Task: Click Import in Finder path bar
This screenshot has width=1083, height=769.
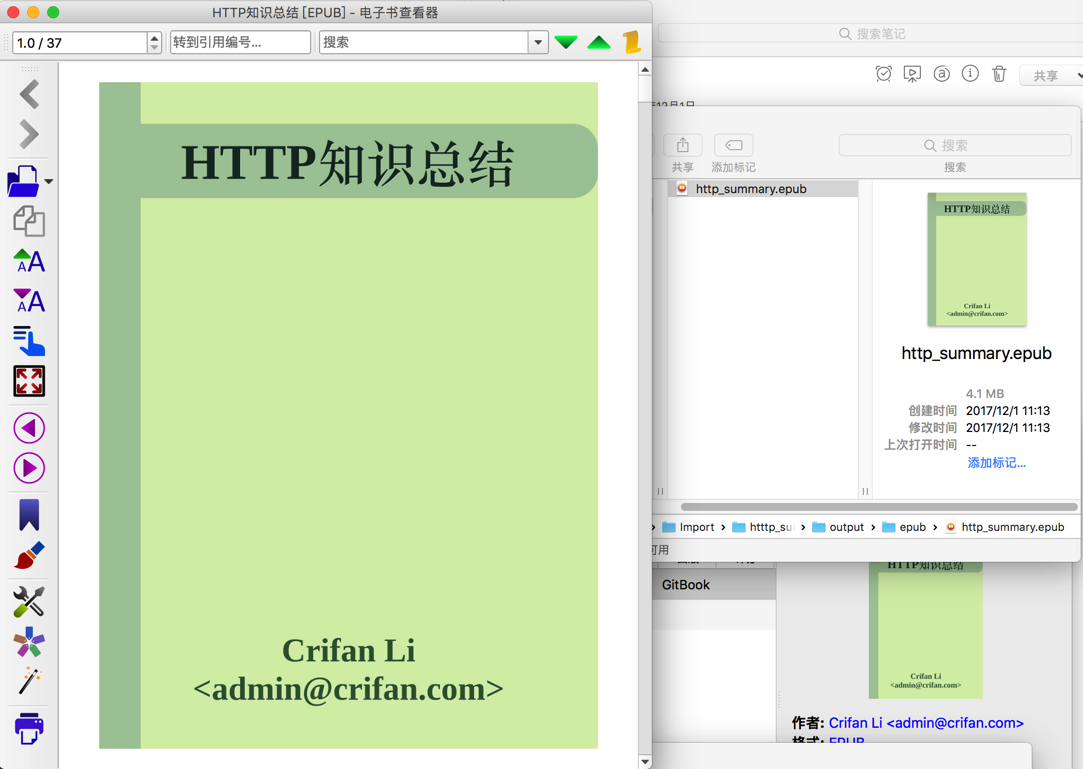Action: pyautogui.click(x=689, y=527)
